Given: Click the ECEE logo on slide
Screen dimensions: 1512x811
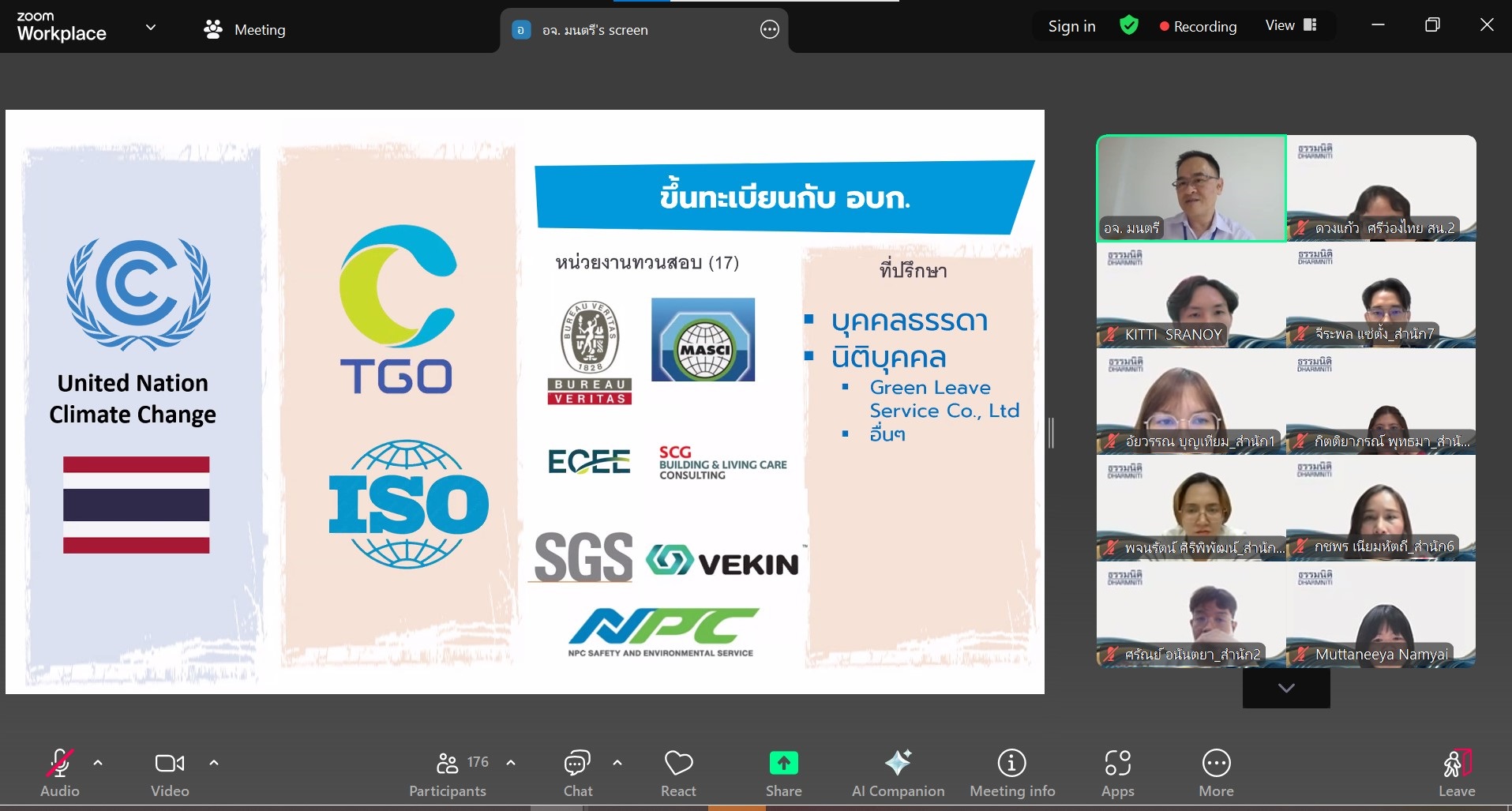Looking at the screenshot, I should pyautogui.click(x=589, y=462).
